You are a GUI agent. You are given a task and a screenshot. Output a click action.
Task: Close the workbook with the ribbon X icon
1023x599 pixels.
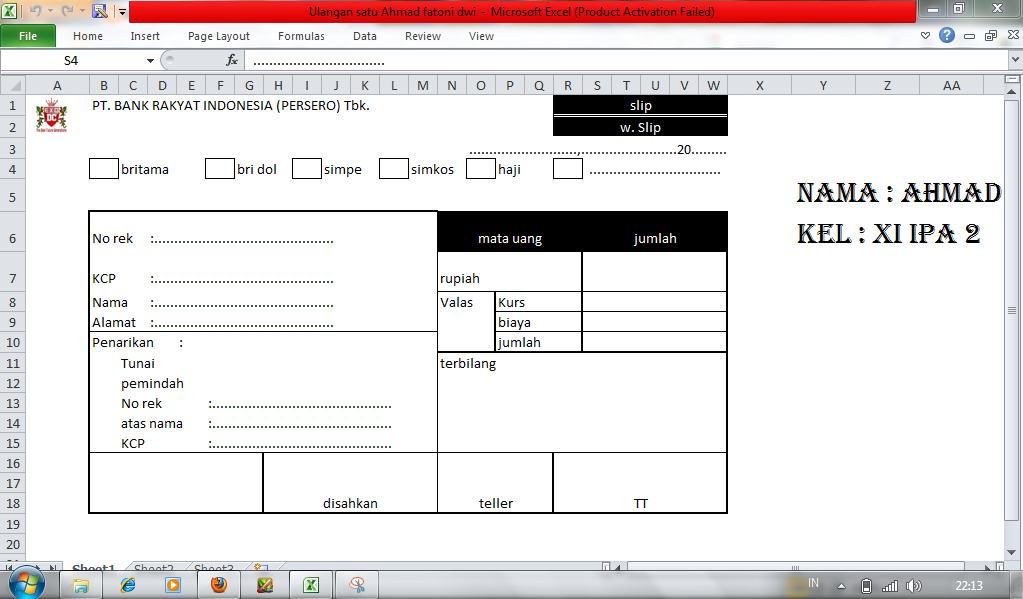pos(1013,35)
